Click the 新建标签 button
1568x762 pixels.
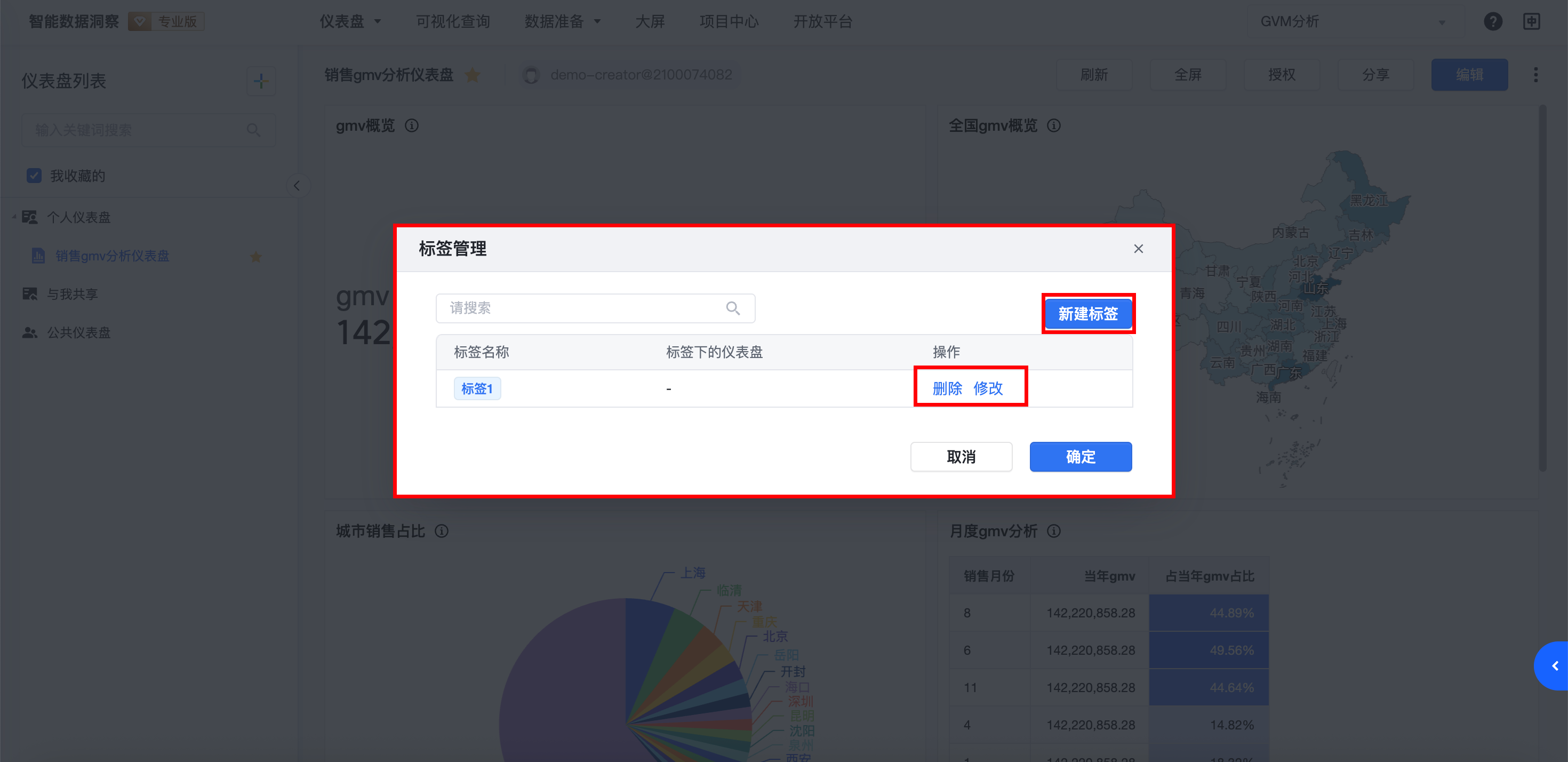click(x=1088, y=314)
